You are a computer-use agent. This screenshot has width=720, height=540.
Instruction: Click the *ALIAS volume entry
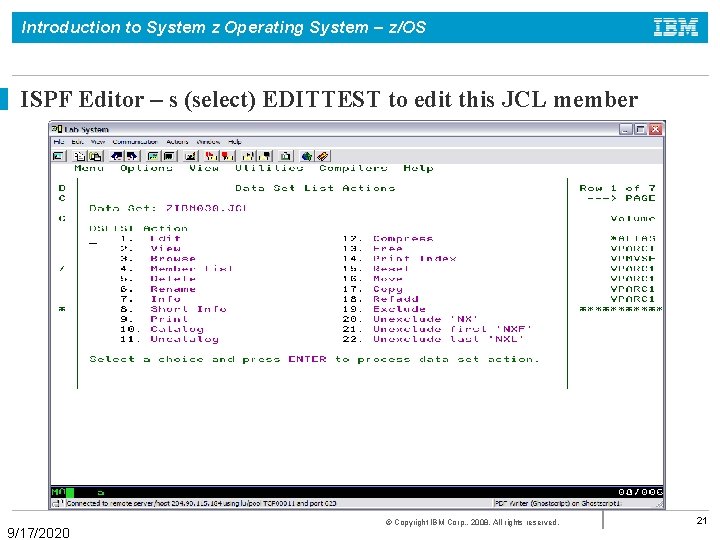click(633, 238)
